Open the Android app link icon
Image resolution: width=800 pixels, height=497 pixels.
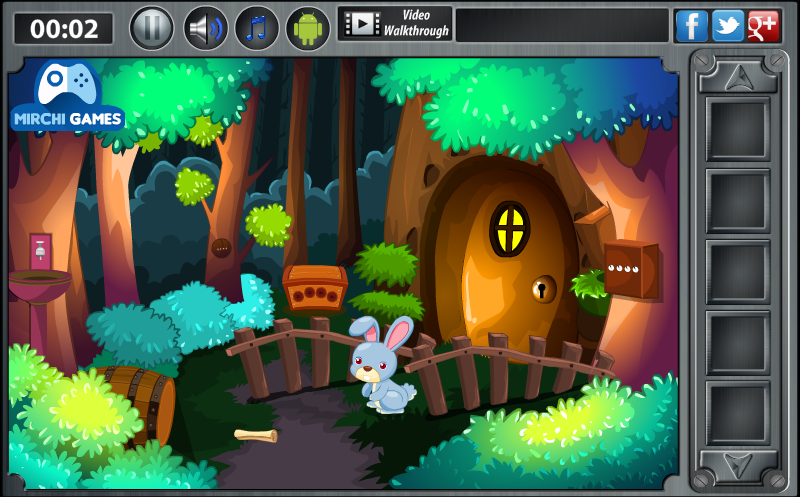click(308, 28)
